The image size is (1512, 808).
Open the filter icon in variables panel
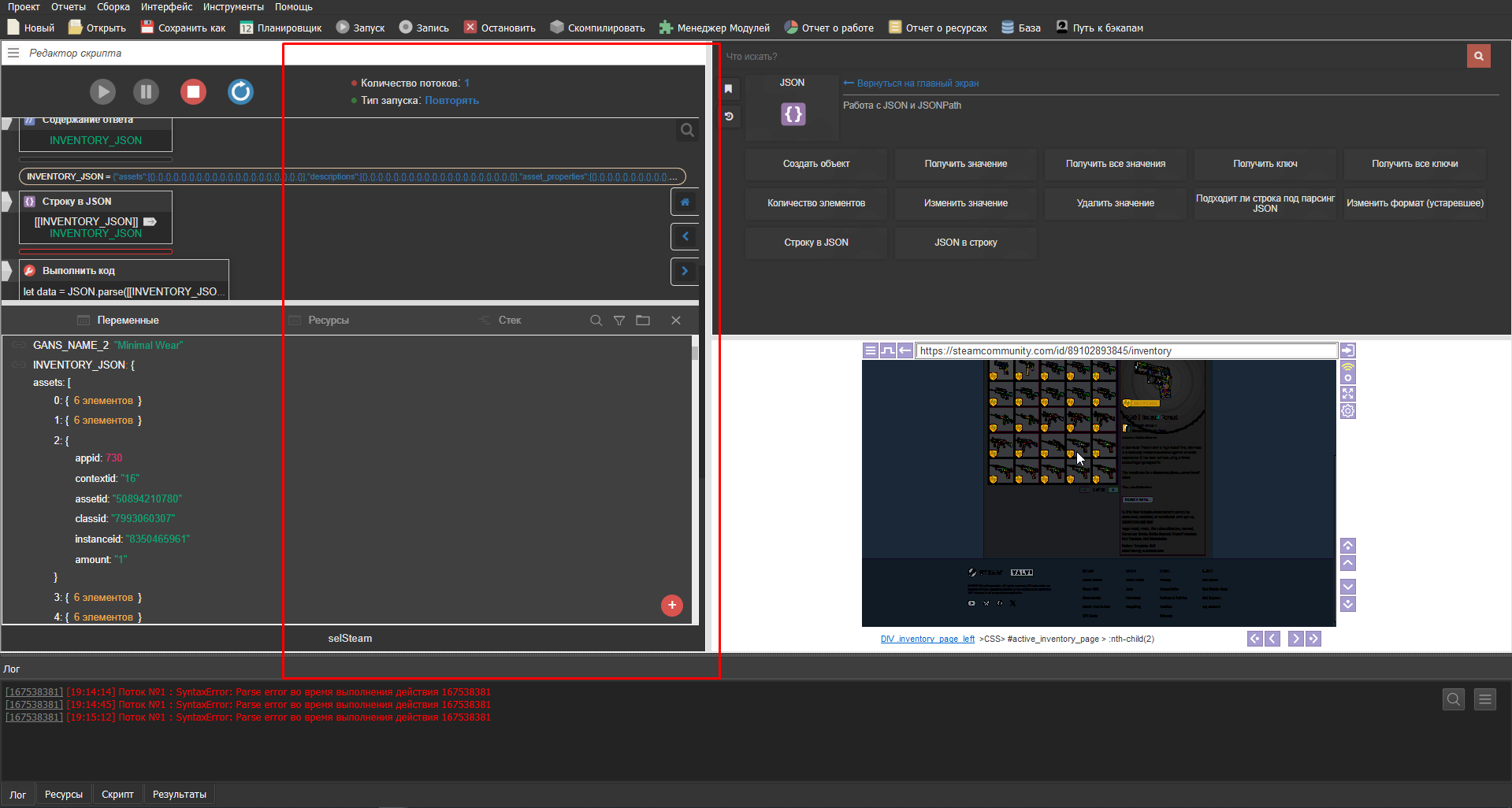click(619, 321)
